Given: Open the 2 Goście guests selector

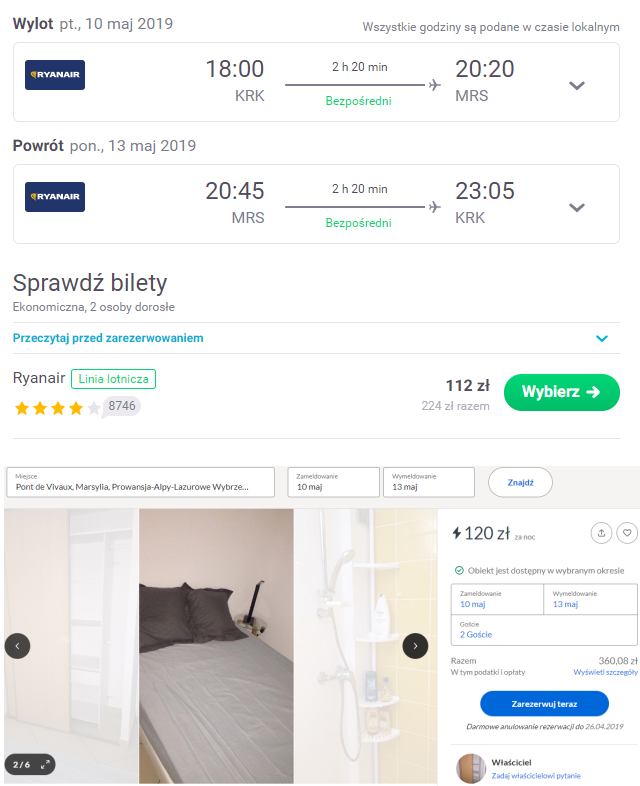Looking at the screenshot, I should coord(544,630).
